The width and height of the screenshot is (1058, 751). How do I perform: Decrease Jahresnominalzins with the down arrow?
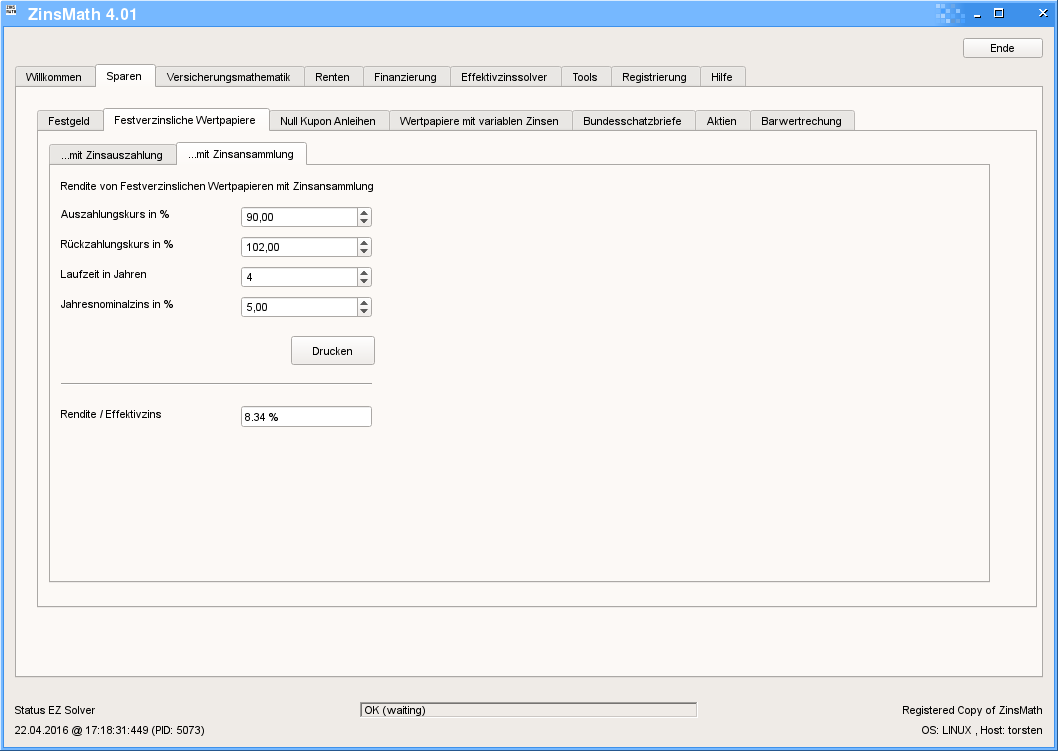pos(364,312)
